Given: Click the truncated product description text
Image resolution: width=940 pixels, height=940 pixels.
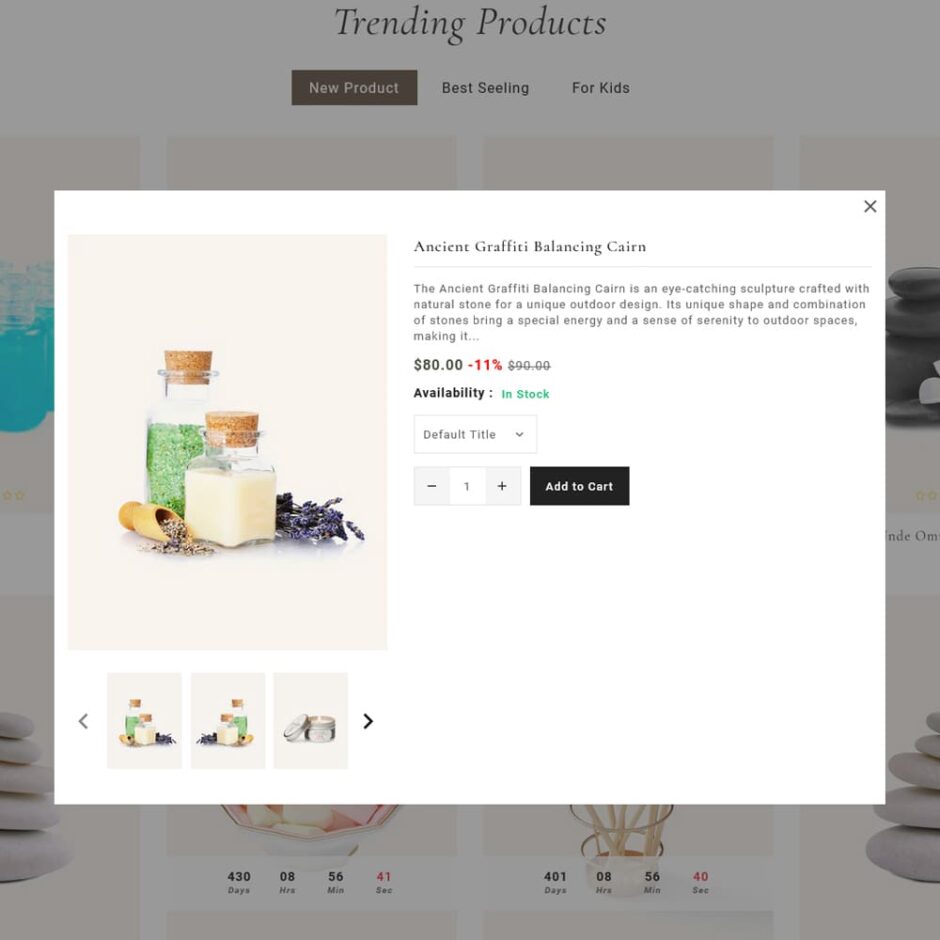Looking at the screenshot, I should coord(642,312).
